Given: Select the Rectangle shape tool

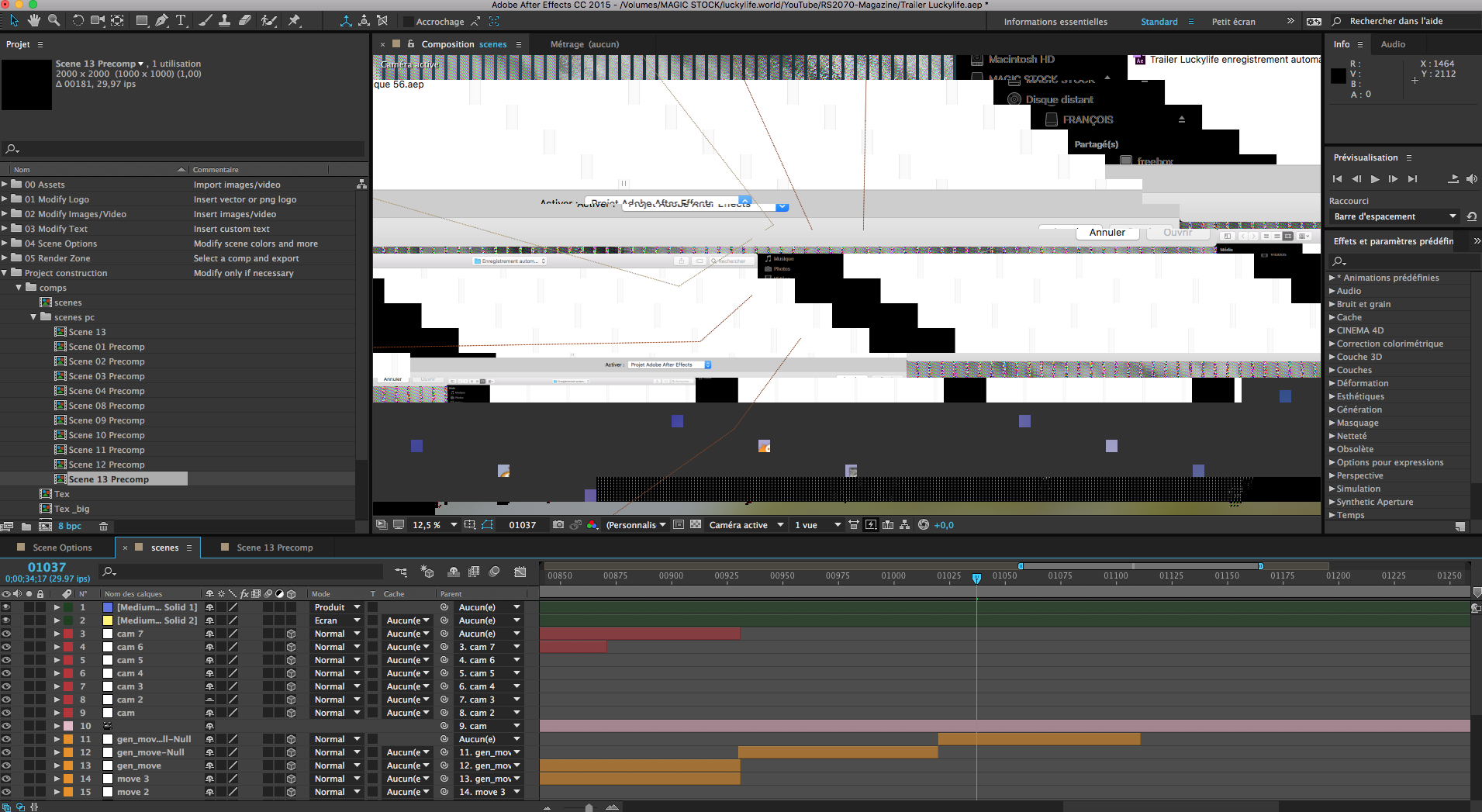Looking at the screenshot, I should [142, 20].
